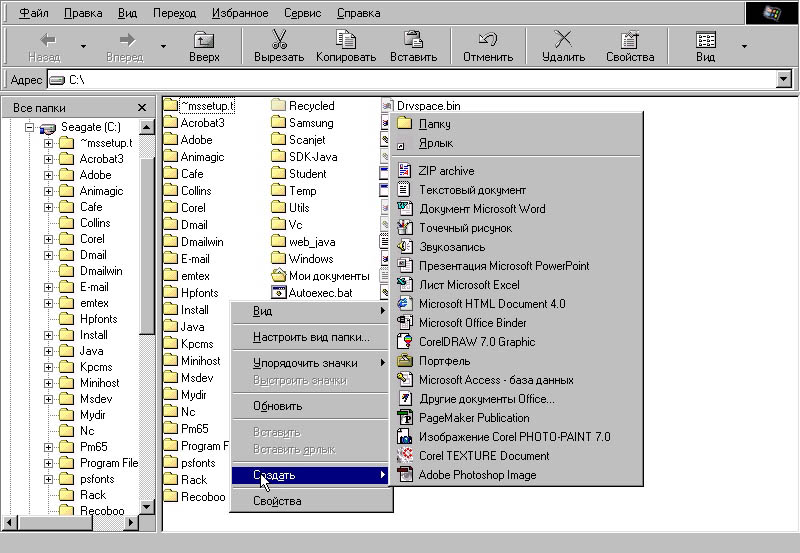Click the folder tree scroll-up arrow
800x553 pixels.
[x=146, y=127]
